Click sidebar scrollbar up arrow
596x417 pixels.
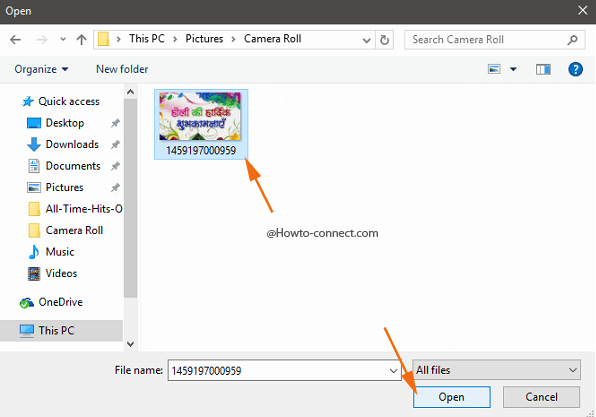[130, 92]
